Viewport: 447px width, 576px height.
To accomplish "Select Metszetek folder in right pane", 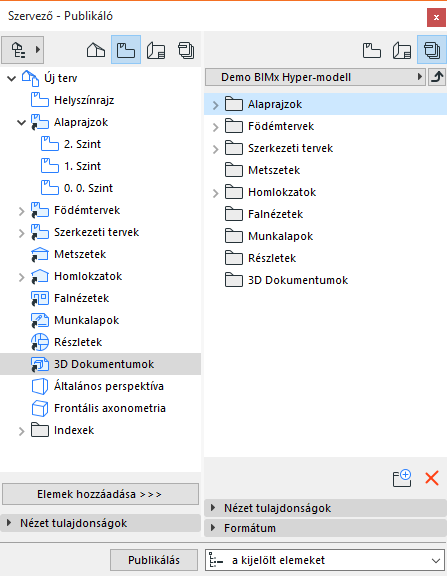I will tap(263, 170).
